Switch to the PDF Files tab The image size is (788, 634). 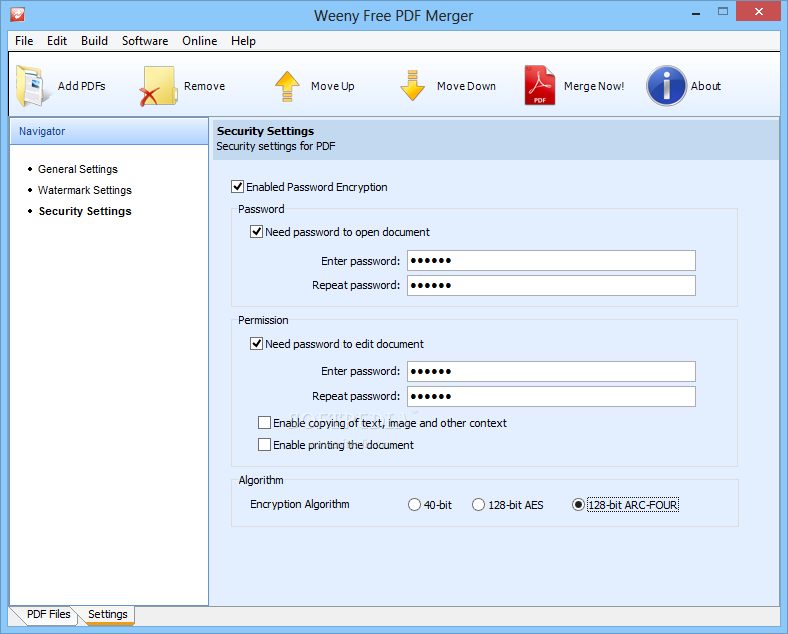[x=48, y=614]
